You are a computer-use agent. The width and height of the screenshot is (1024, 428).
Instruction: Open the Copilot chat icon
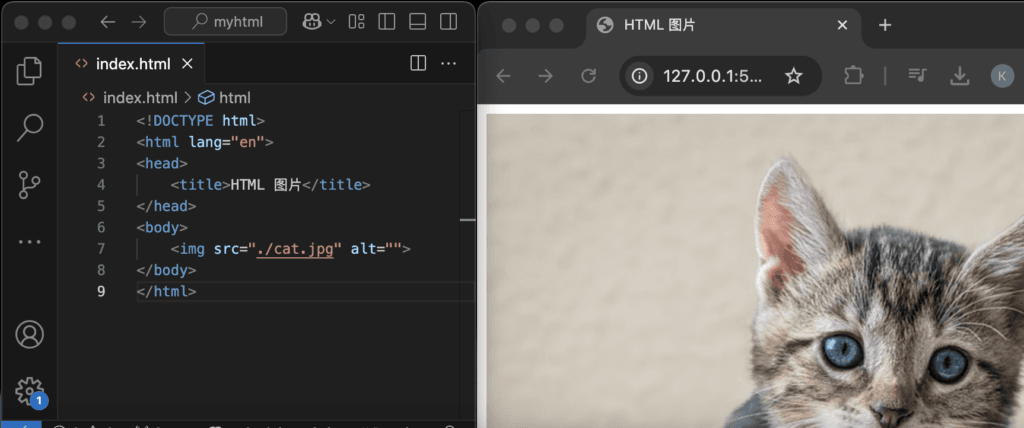coord(312,22)
